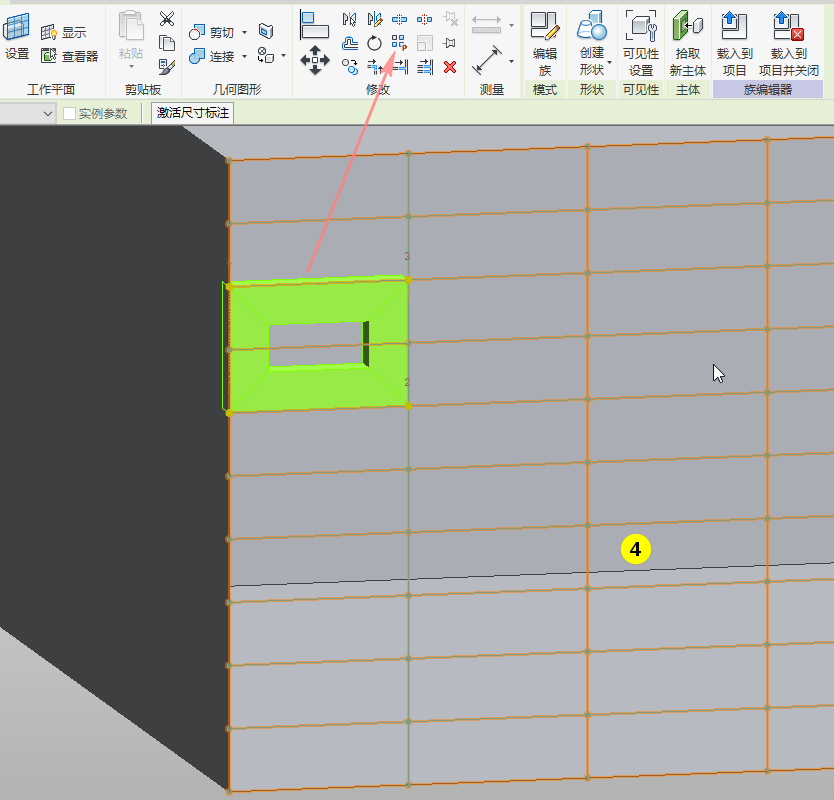
Task: Select the Align tool in 修改 panel
Action: coord(314,24)
